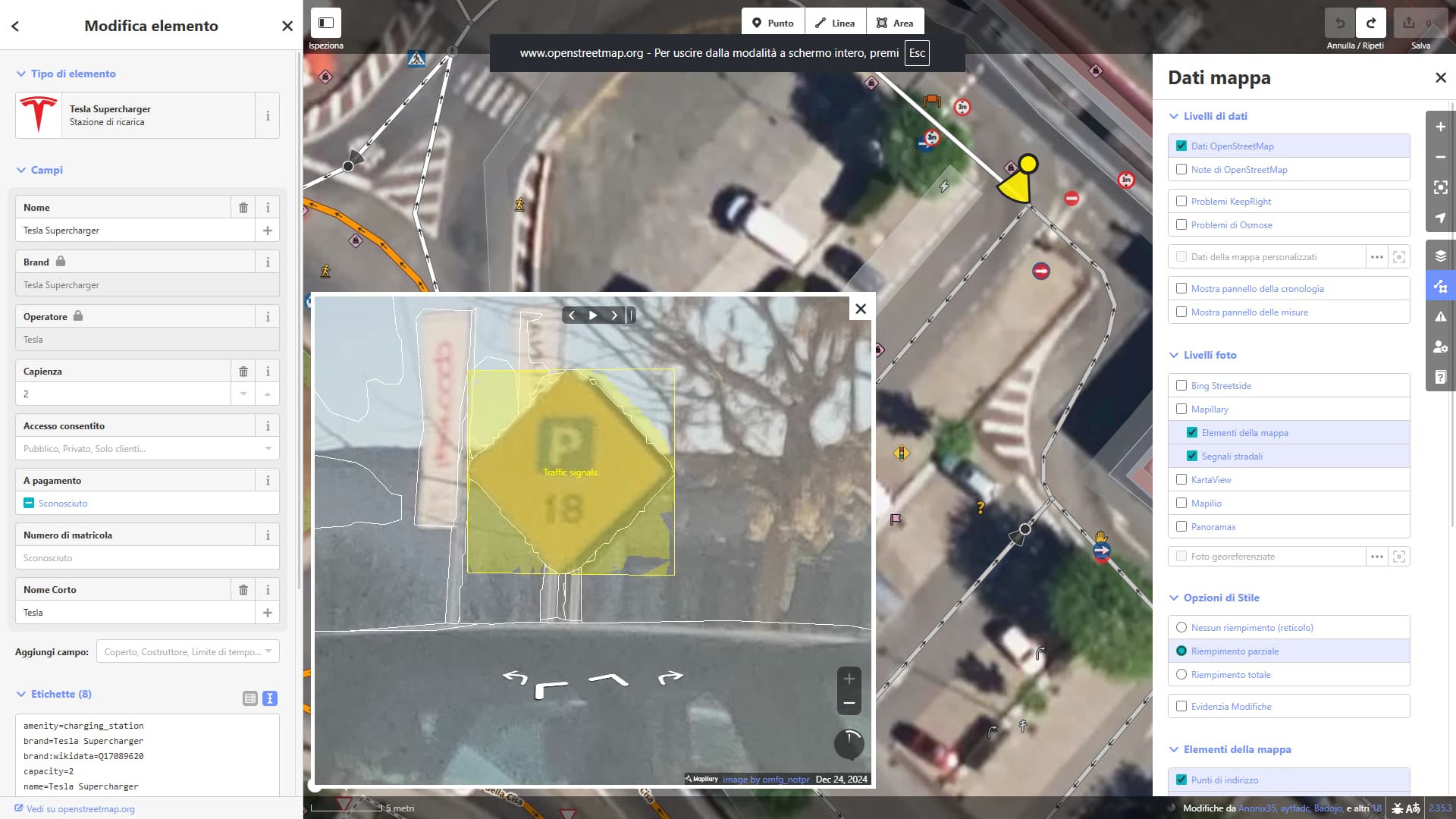Zoom out on the map
The height and width of the screenshot is (819, 1456).
[x=1441, y=157]
